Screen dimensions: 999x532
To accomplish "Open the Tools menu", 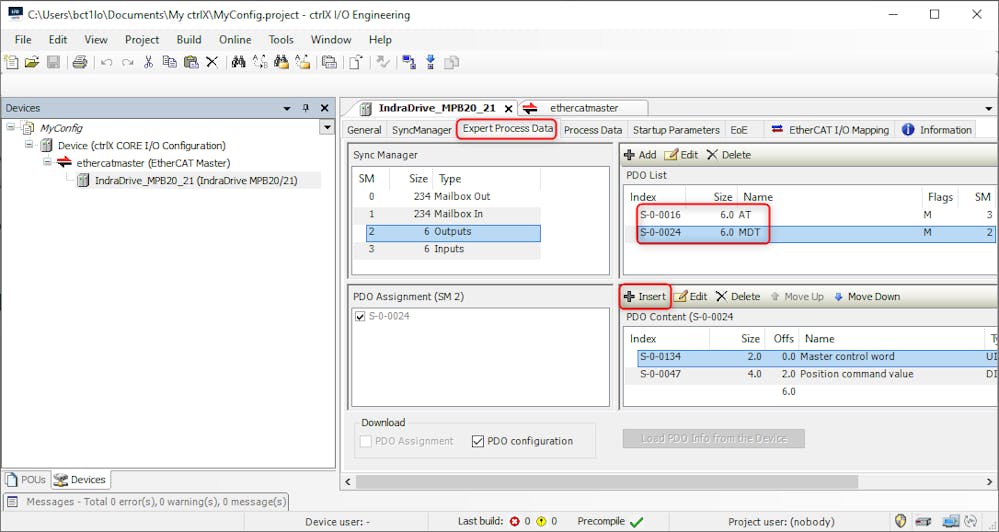I will coord(281,40).
